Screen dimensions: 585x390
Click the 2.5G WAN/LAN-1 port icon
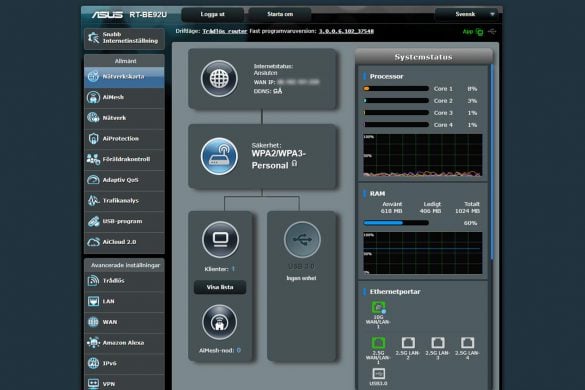(x=378, y=343)
